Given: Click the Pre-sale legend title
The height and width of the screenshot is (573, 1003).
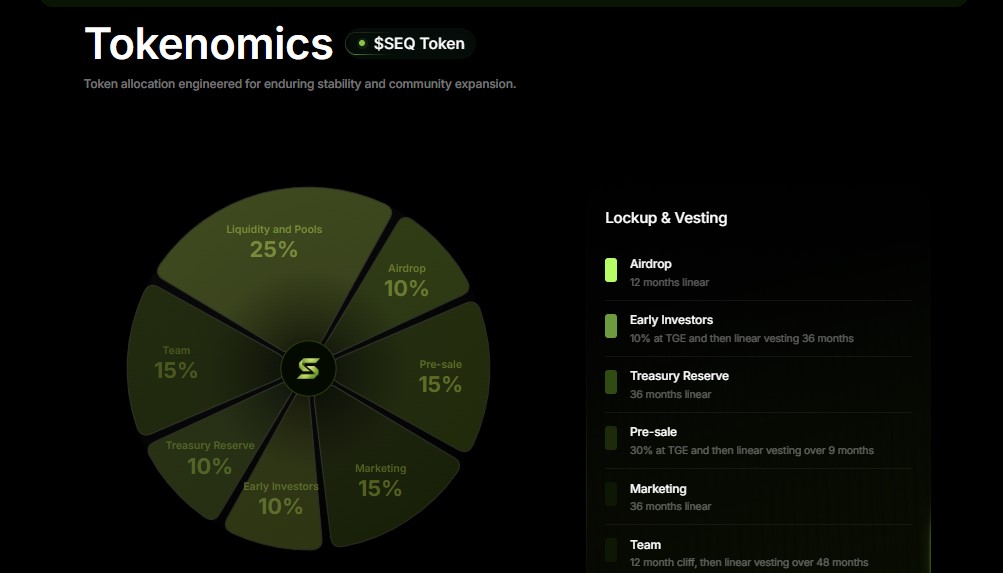Looking at the screenshot, I should pos(653,432).
